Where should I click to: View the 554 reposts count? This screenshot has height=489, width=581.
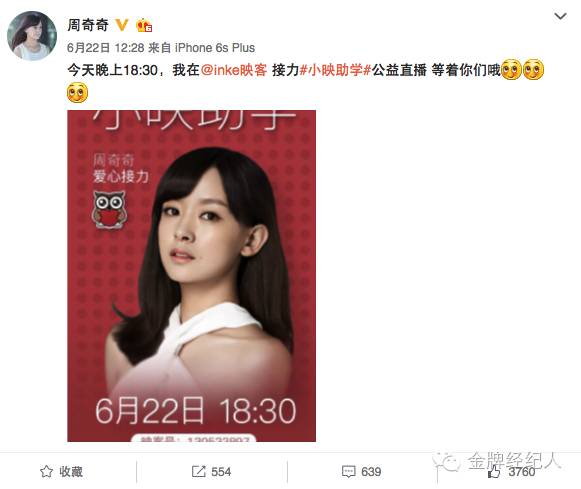(x=221, y=472)
